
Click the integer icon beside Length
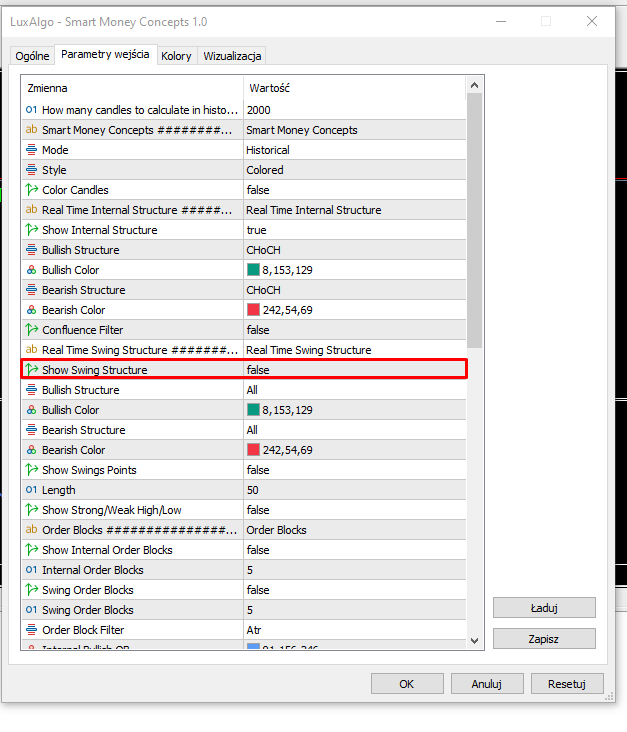tap(31, 490)
